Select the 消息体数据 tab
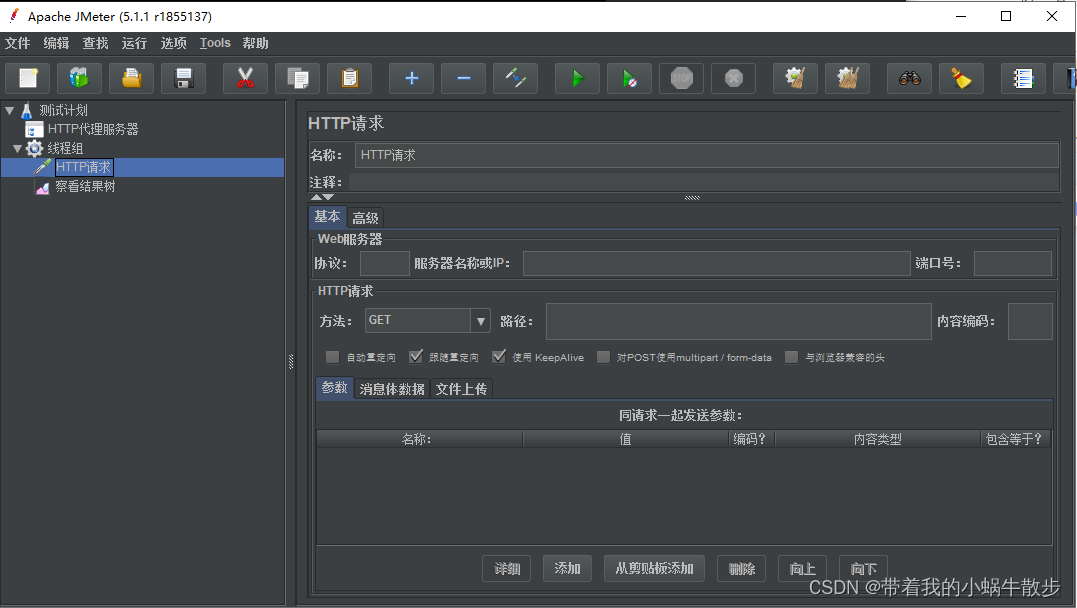 [x=392, y=389]
